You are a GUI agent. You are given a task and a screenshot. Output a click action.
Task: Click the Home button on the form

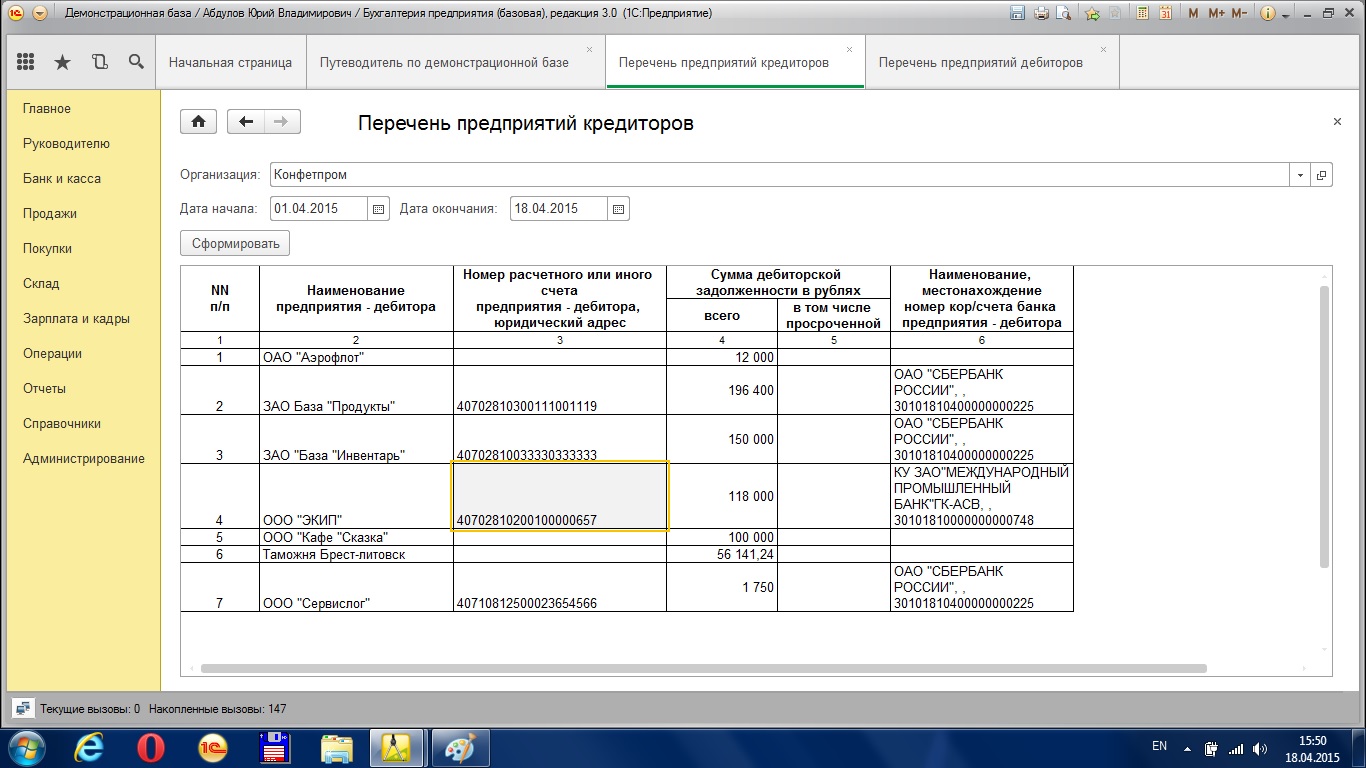(198, 122)
